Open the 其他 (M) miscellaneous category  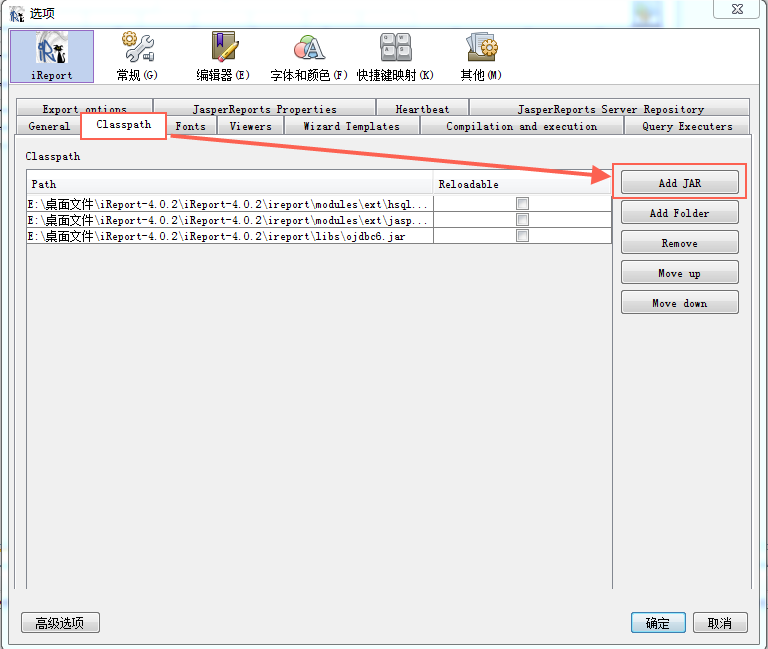pyautogui.click(x=481, y=56)
